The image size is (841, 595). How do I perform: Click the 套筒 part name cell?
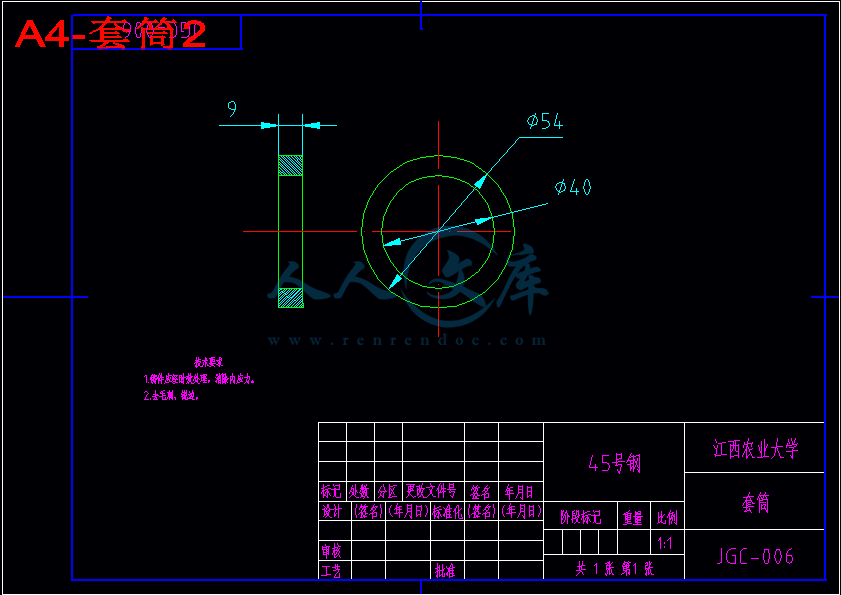click(755, 503)
